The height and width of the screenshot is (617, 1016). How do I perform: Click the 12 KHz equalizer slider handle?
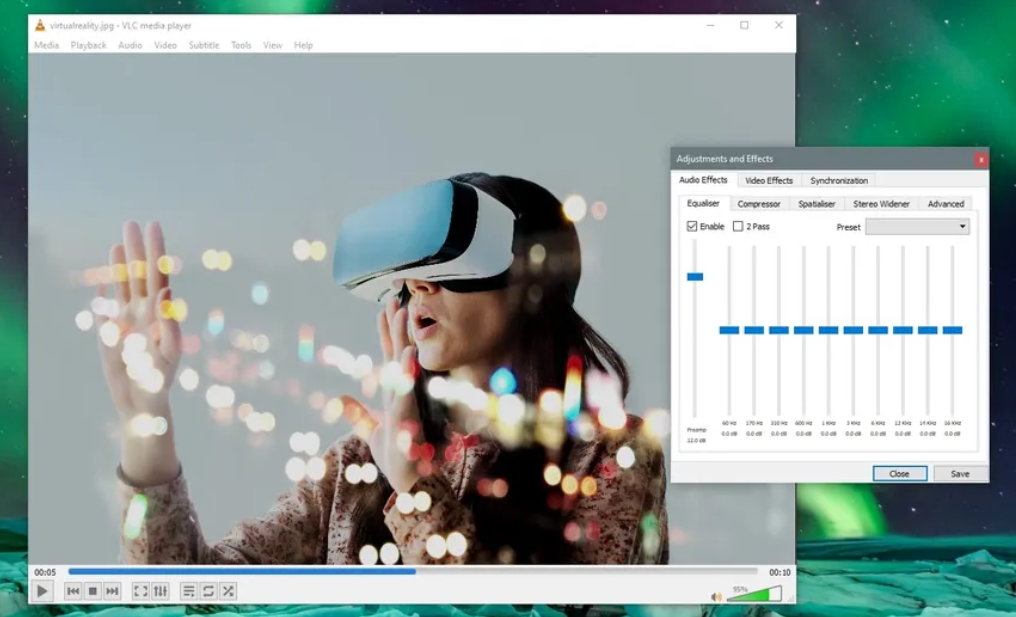tap(903, 330)
